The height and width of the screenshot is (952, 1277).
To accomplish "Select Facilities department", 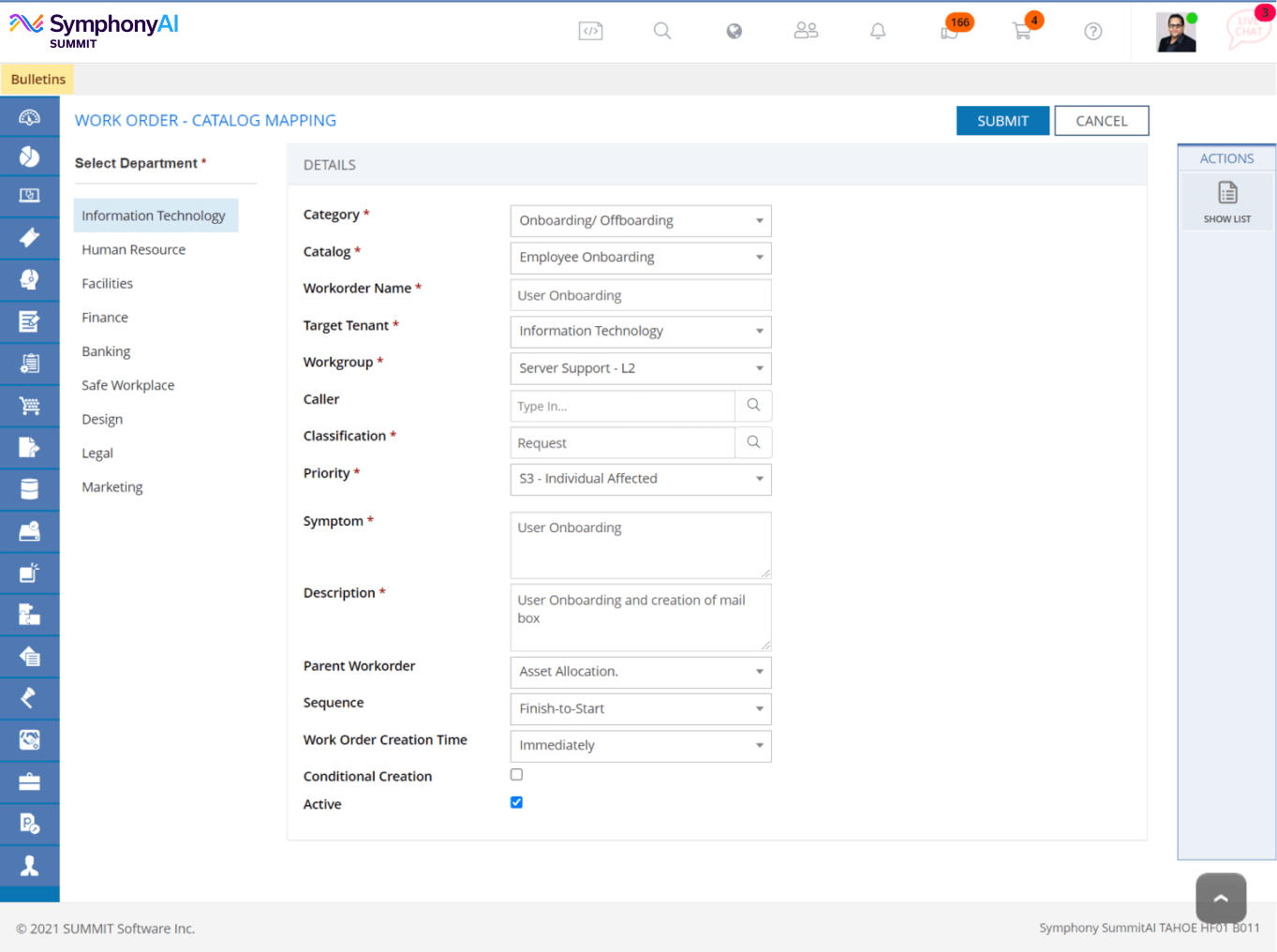I will 107,283.
